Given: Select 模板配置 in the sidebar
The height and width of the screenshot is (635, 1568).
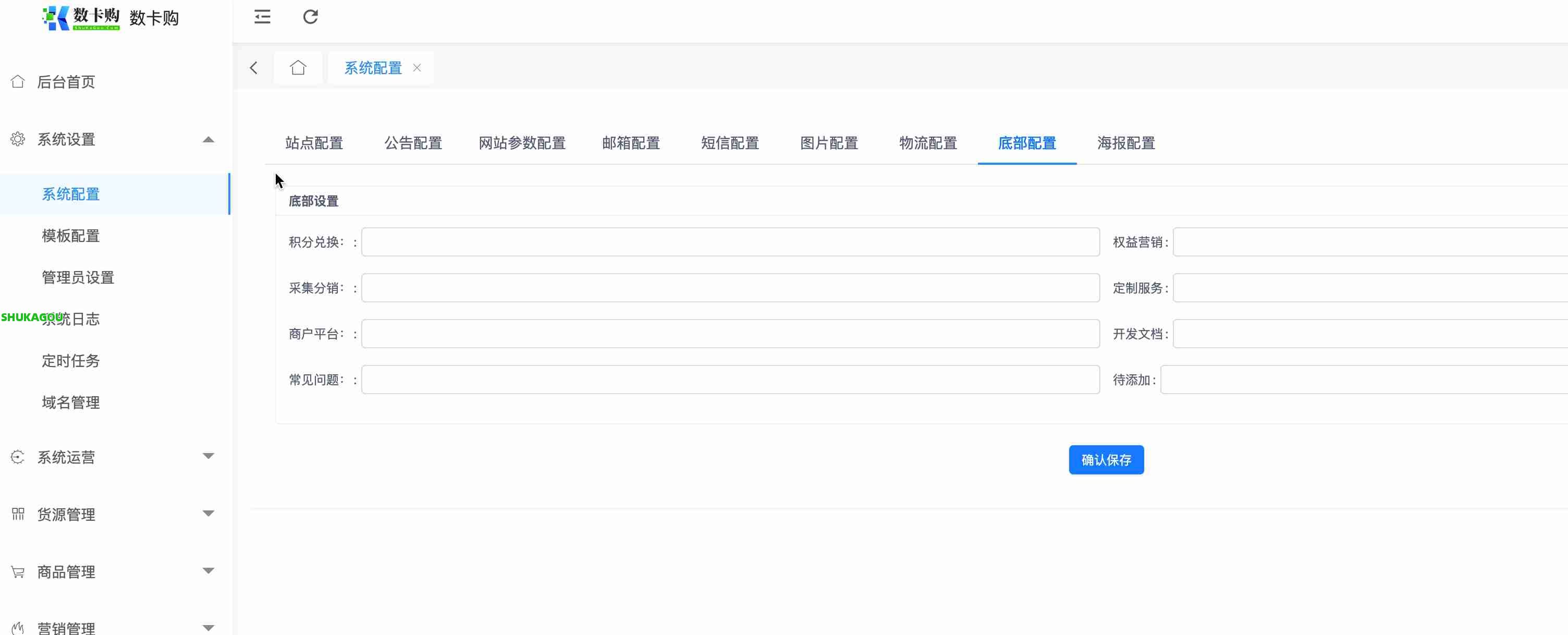Looking at the screenshot, I should pos(70,236).
